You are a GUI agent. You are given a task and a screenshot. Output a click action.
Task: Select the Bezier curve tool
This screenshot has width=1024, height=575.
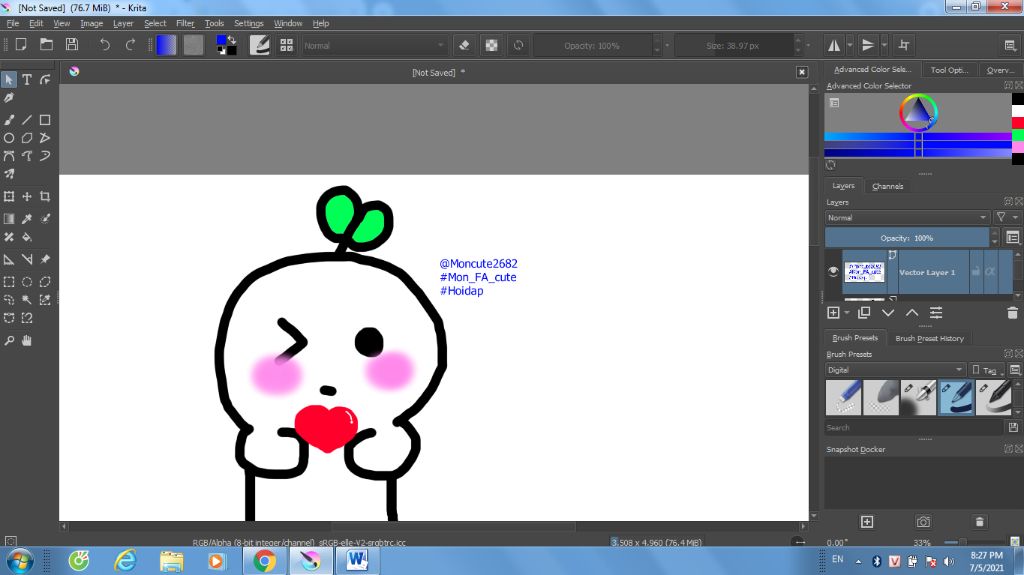click(9, 156)
